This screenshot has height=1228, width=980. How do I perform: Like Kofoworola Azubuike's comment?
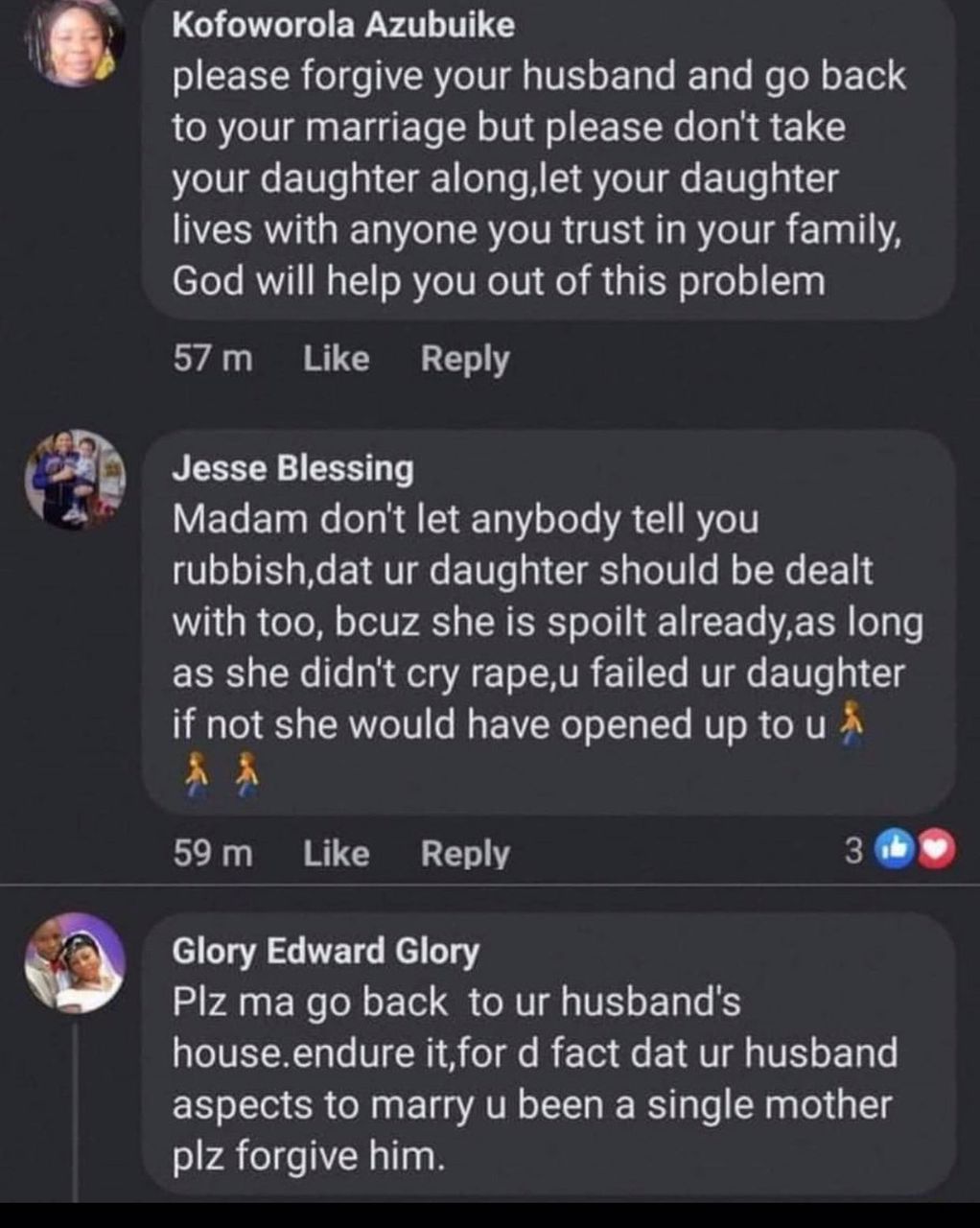click(x=336, y=359)
